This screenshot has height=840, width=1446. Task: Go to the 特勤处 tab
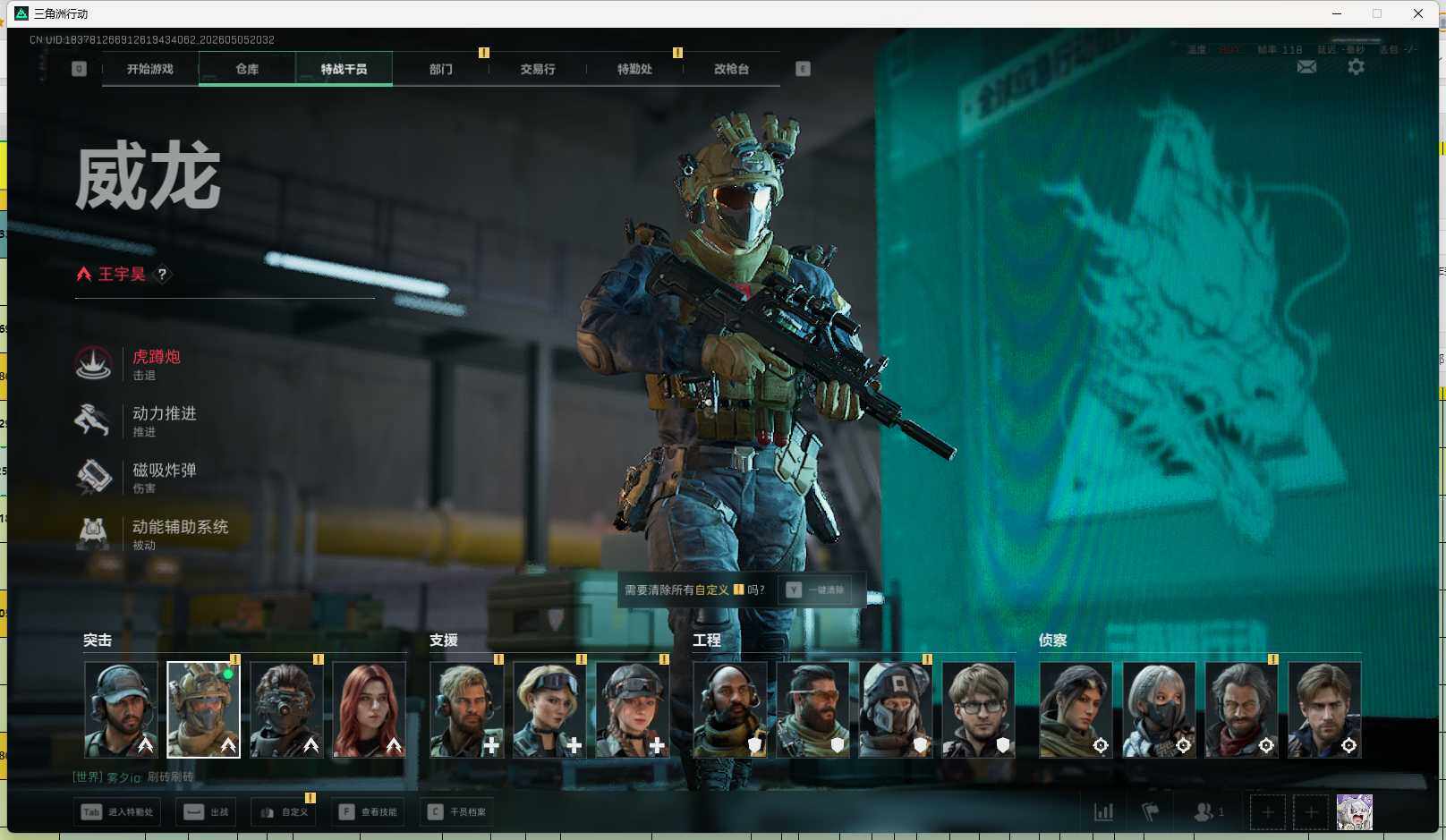click(634, 69)
